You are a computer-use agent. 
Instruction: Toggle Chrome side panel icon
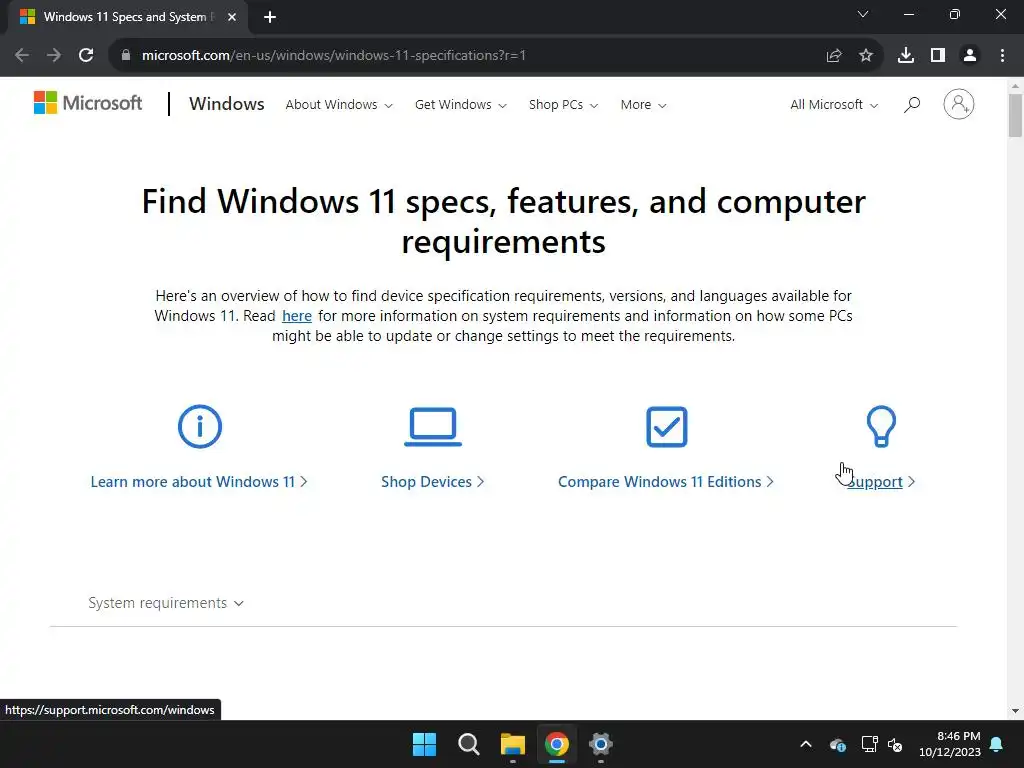(x=938, y=56)
